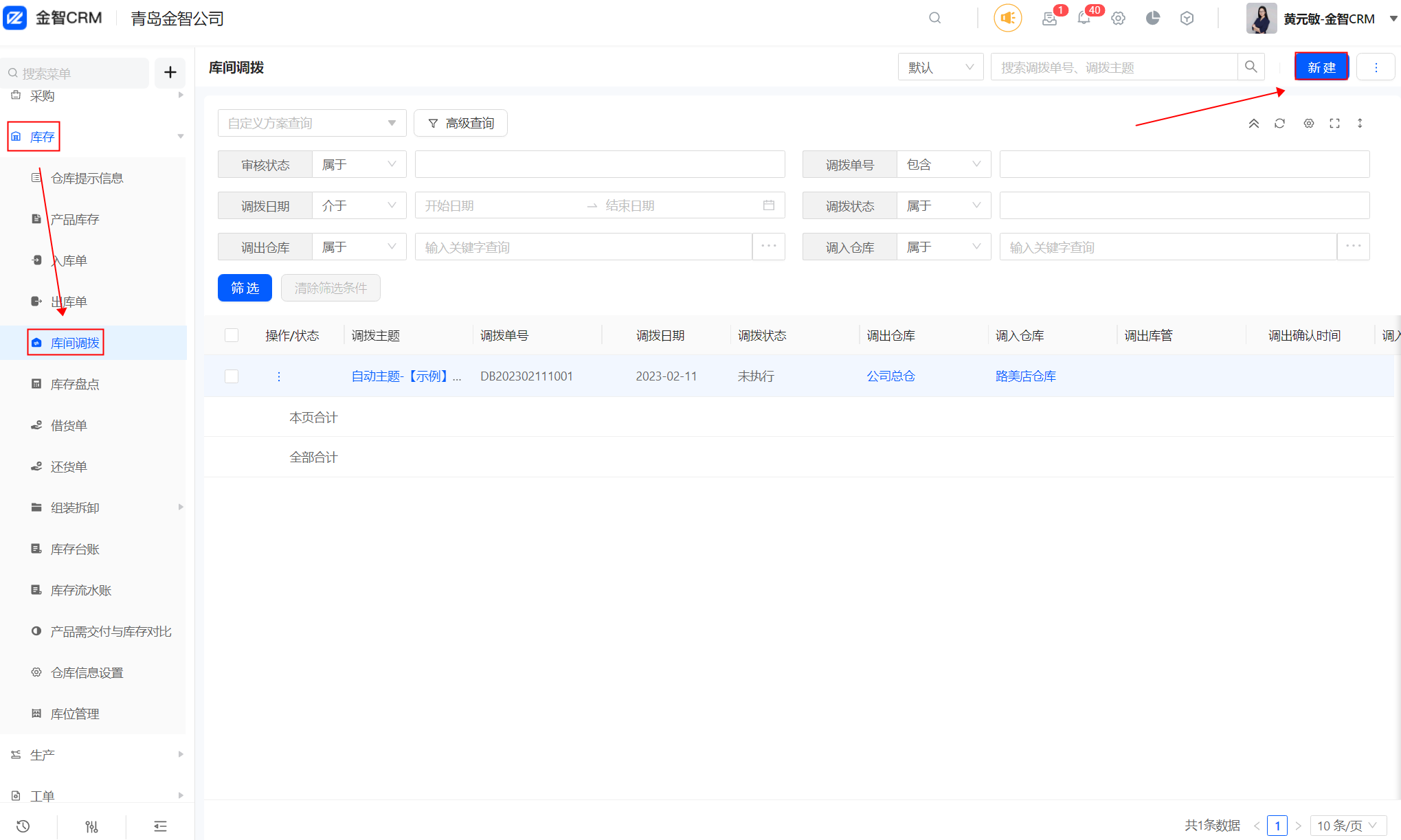Open row actions dots for DB202302111001

point(278,376)
